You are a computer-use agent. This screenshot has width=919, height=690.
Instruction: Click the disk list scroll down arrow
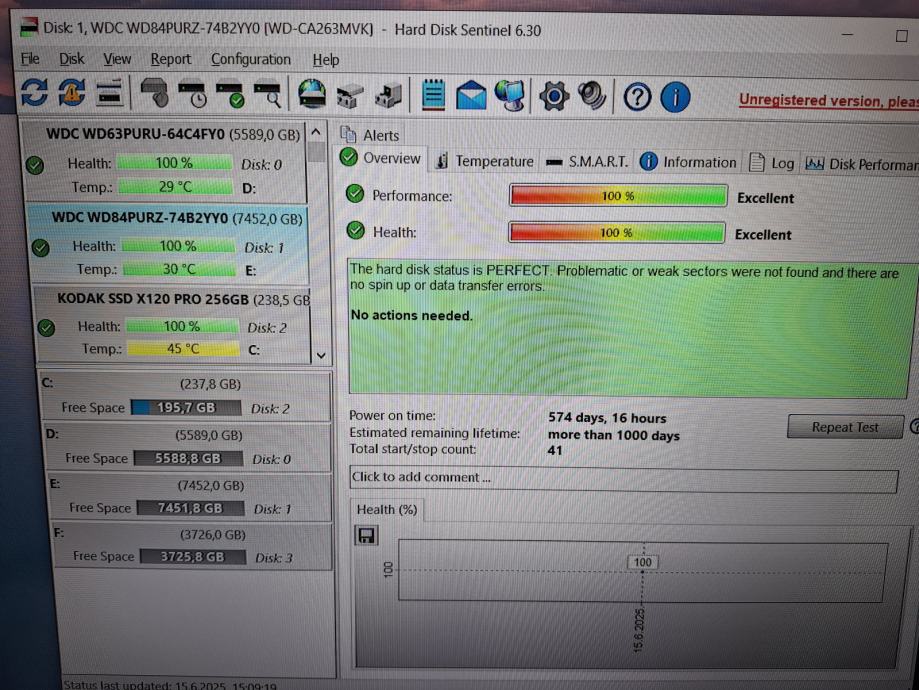pyautogui.click(x=321, y=355)
